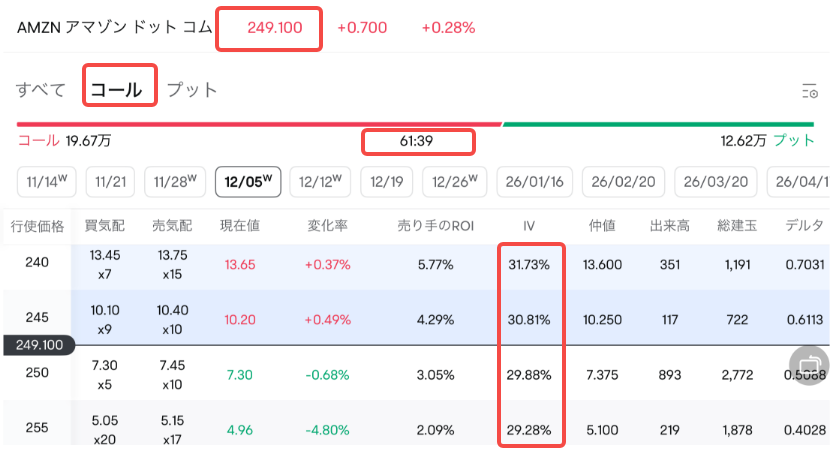Choose expiry date 12/12W
This screenshot has height=450, width=831.
320,182
